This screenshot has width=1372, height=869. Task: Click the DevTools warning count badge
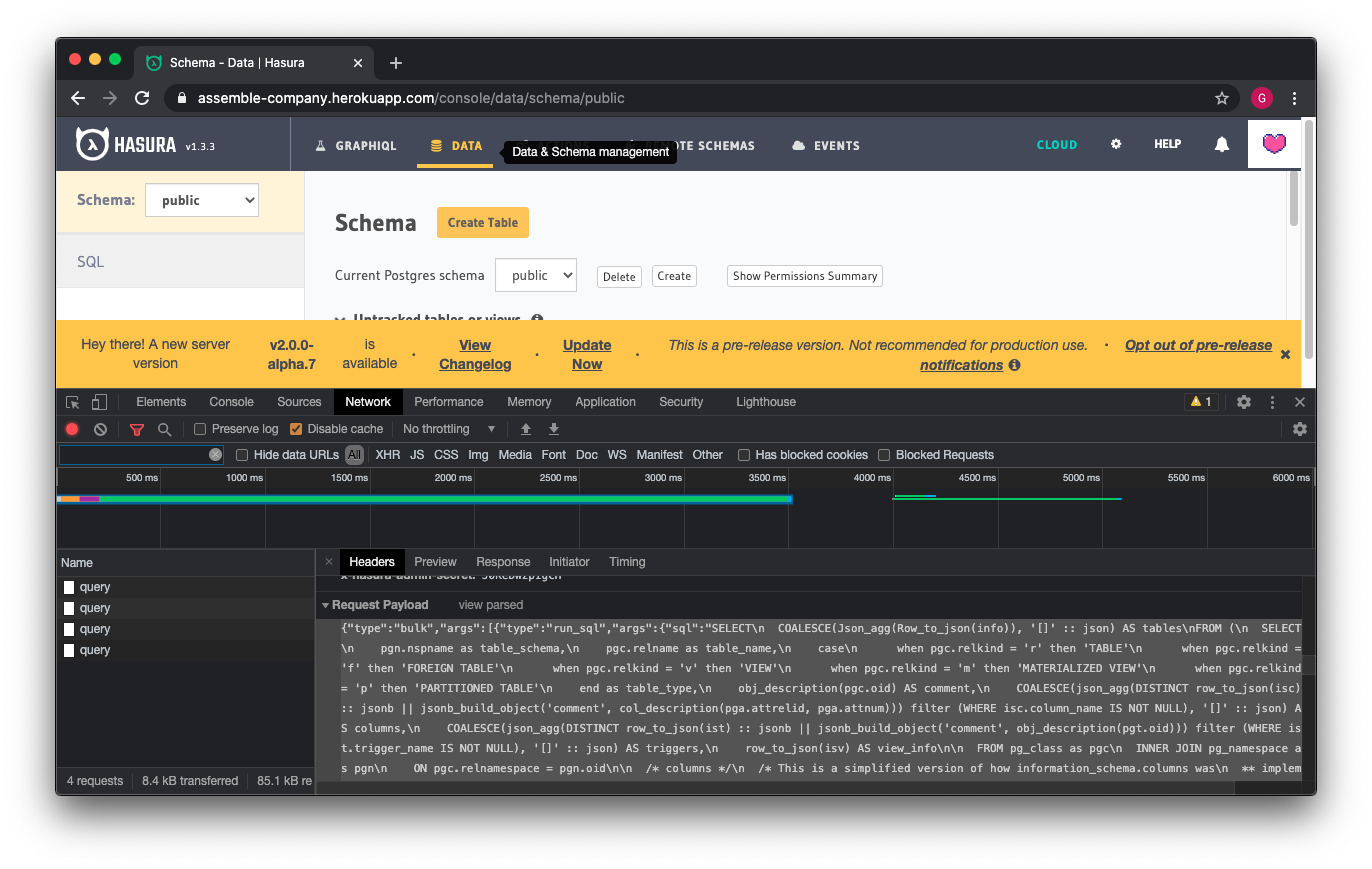(x=1201, y=402)
